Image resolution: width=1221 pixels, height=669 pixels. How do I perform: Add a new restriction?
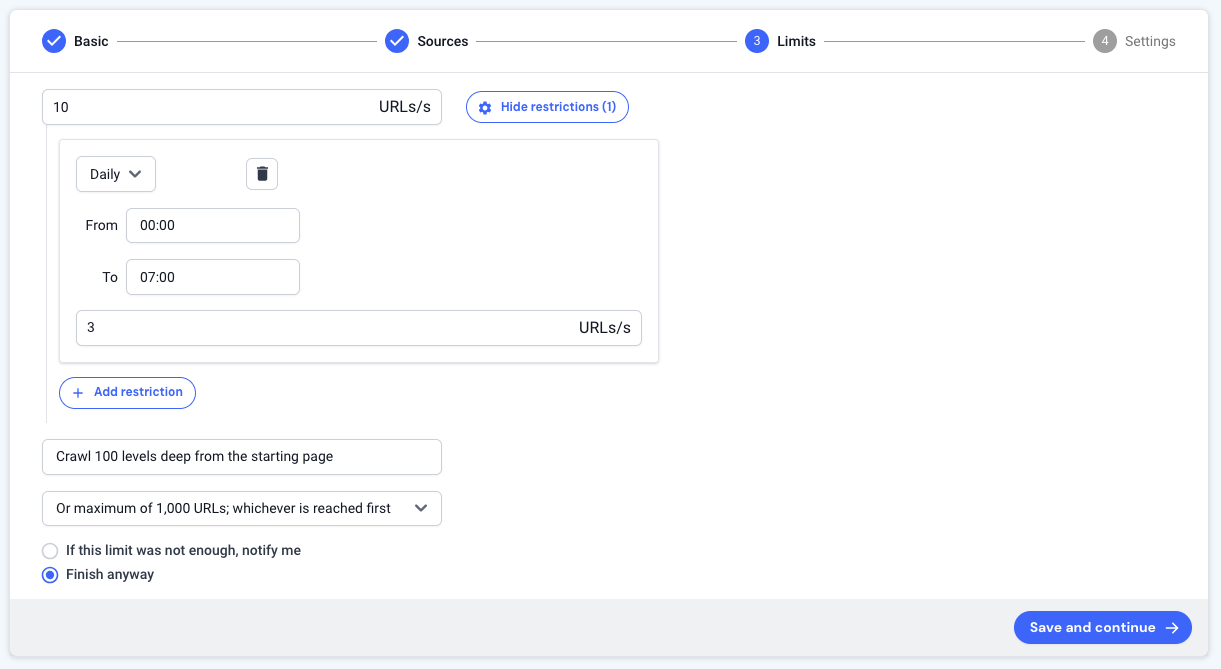click(127, 392)
